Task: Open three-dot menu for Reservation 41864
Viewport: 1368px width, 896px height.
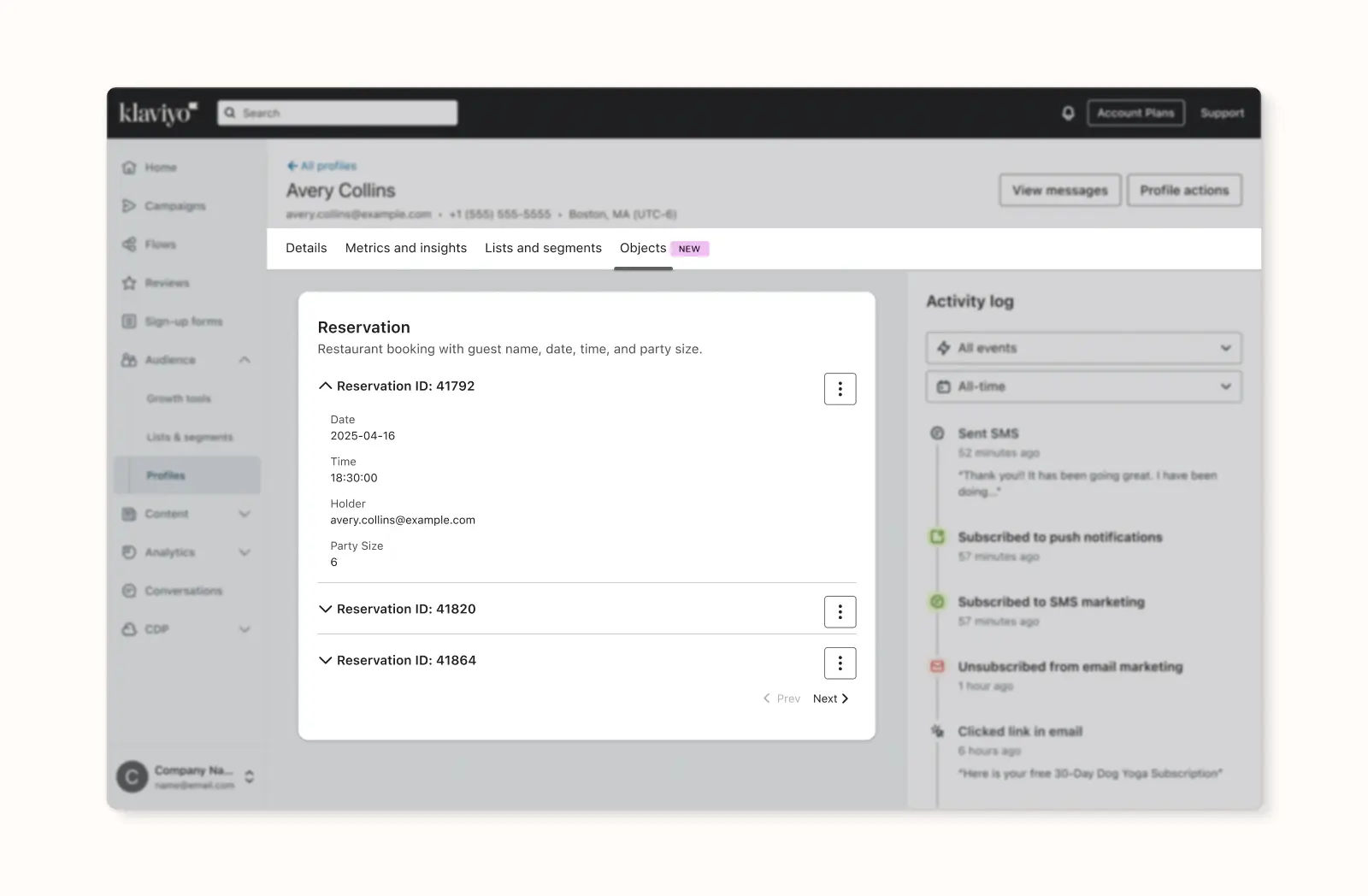Action: [840, 663]
